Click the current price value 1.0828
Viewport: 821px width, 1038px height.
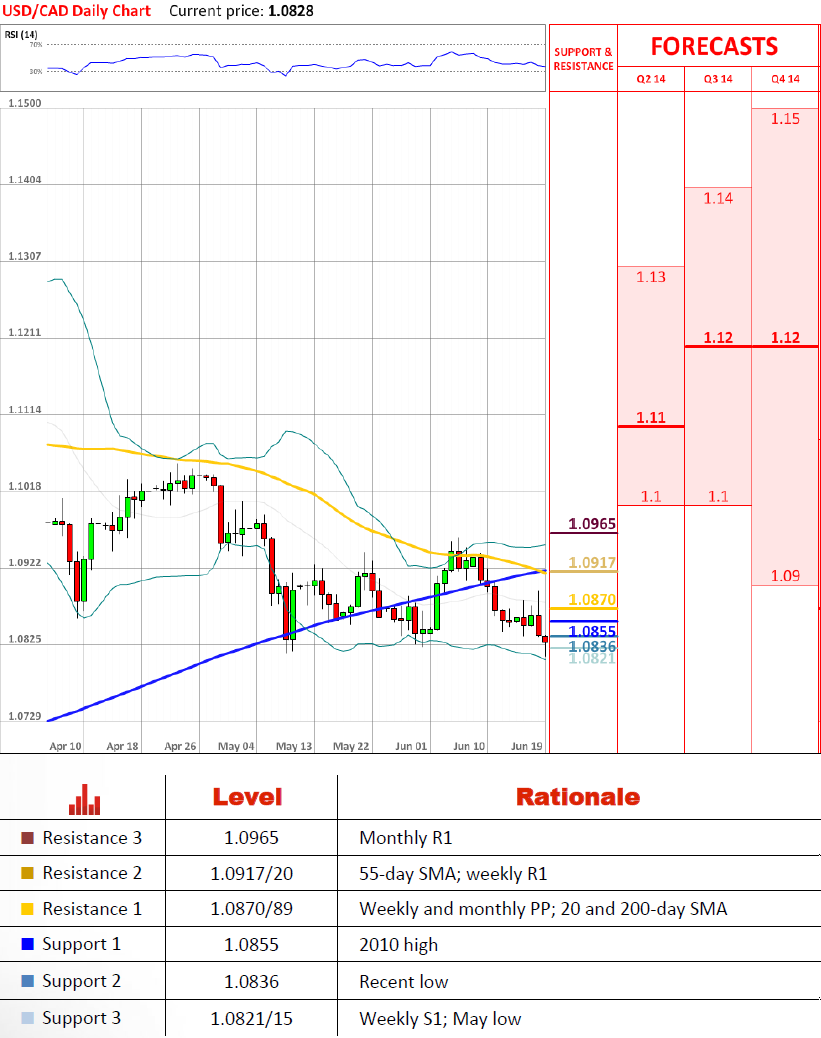[x=291, y=11]
